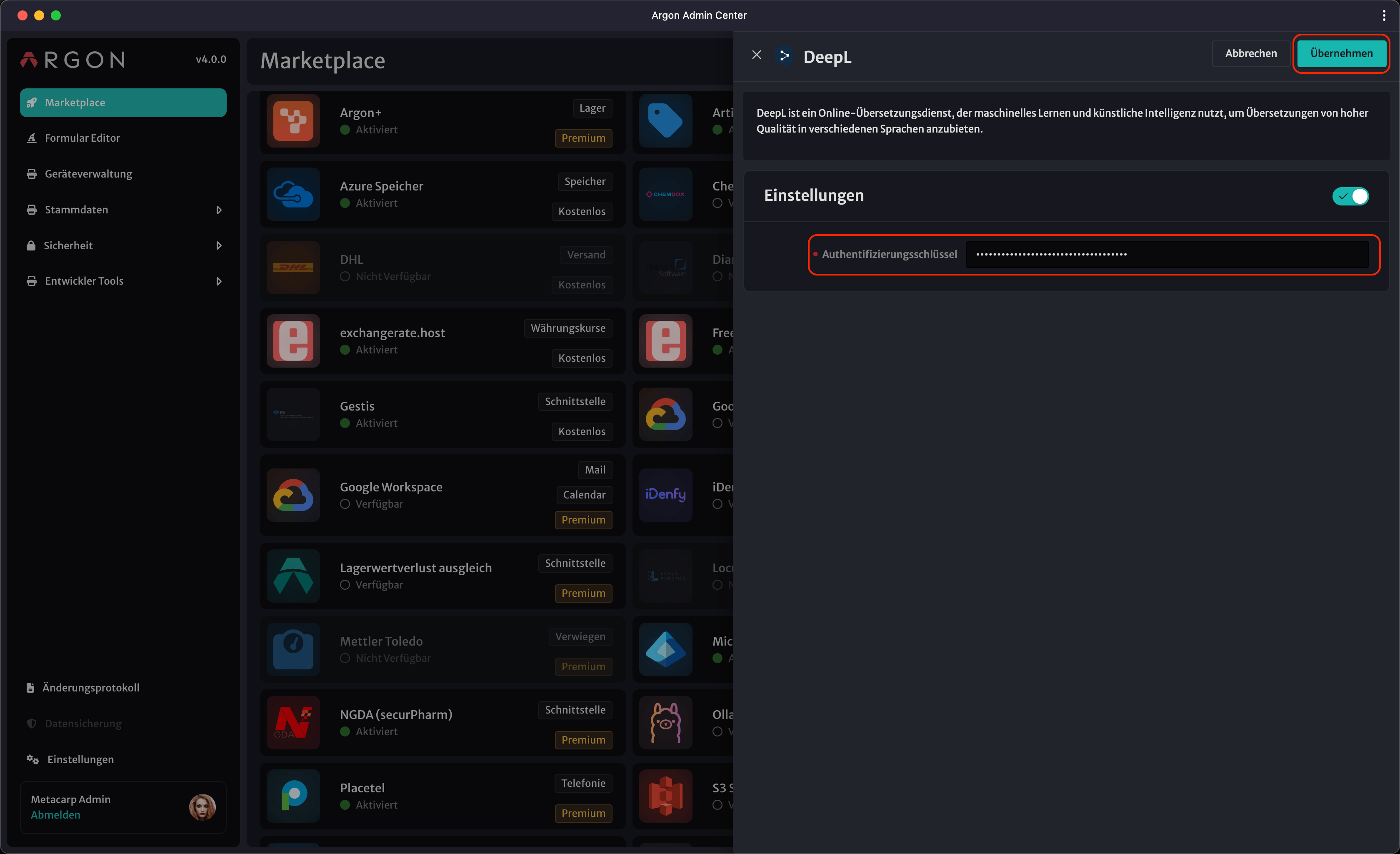
Task: Click the Lager tag on Argon+
Action: 592,108
